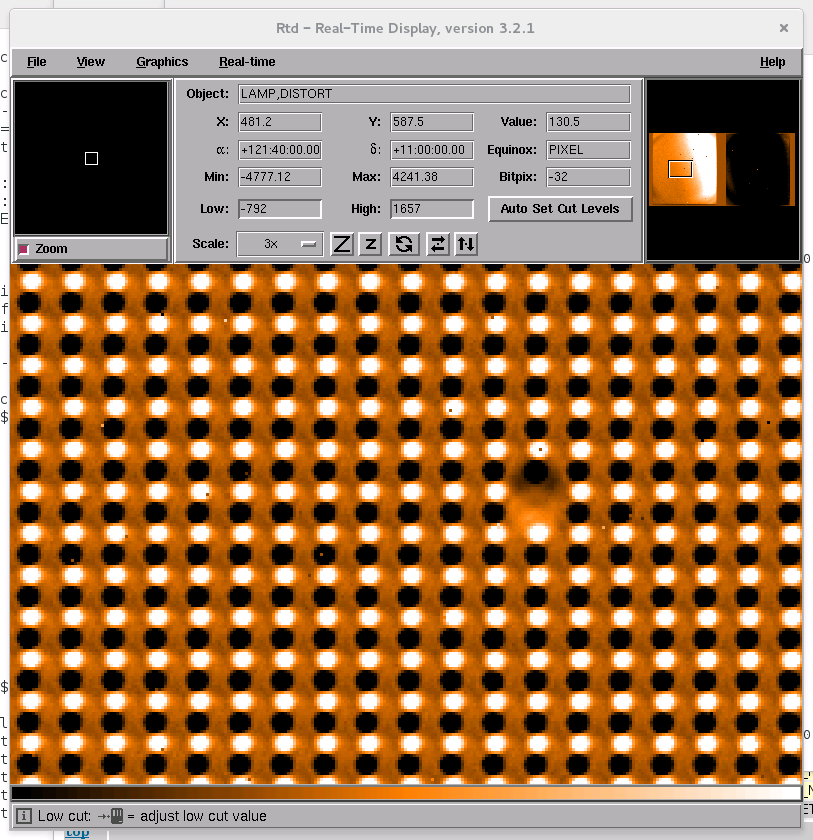Click the rotate image icon
Image resolution: width=813 pixels, height=840 pixels.
(x=404, y=244)
